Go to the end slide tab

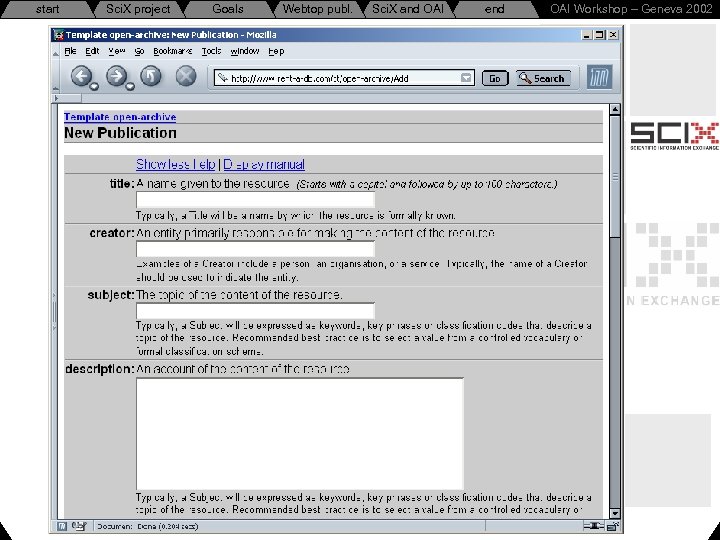coord(495,9)
